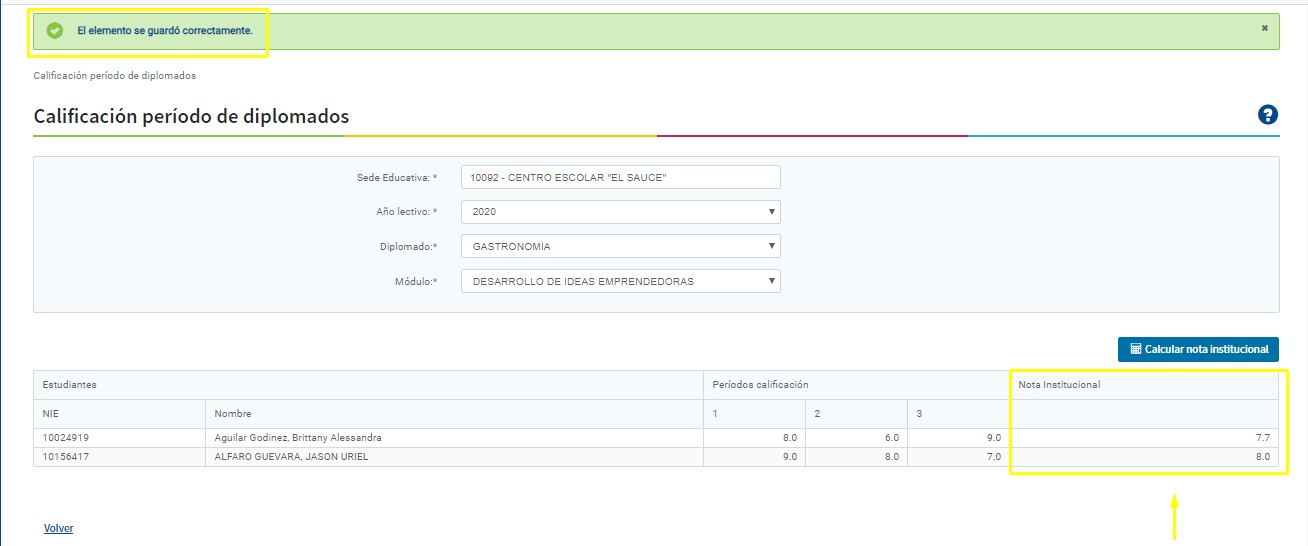Click the period 3 column header

point(919,413)
